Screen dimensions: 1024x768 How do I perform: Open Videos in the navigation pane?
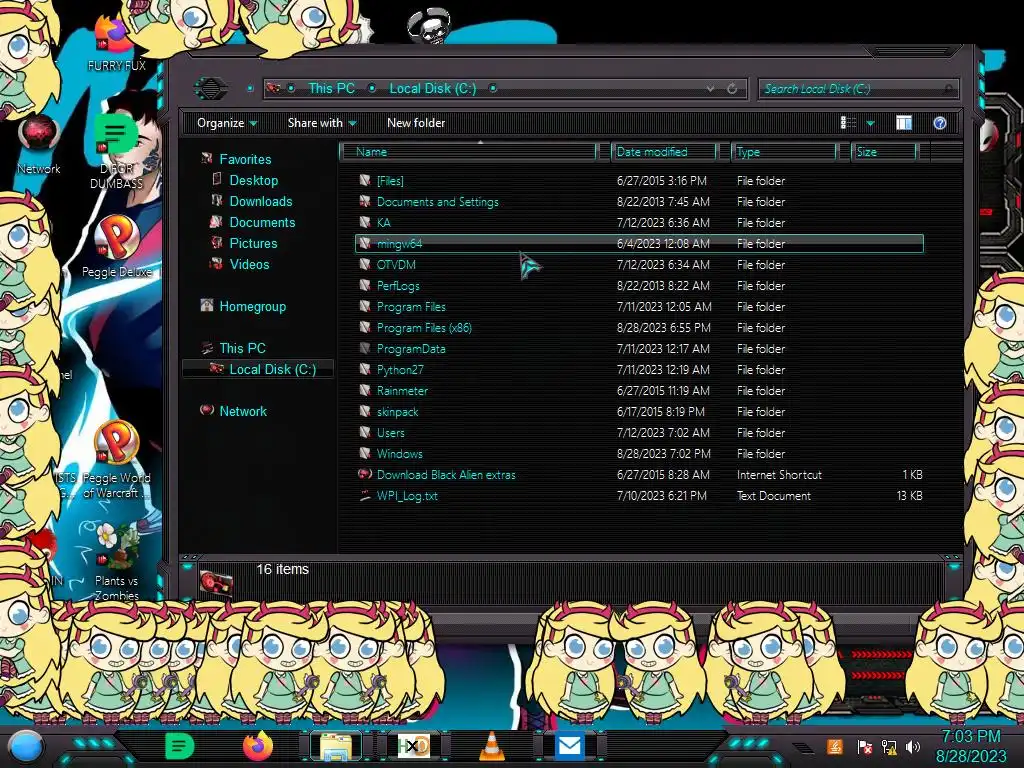tap(249, 264)
